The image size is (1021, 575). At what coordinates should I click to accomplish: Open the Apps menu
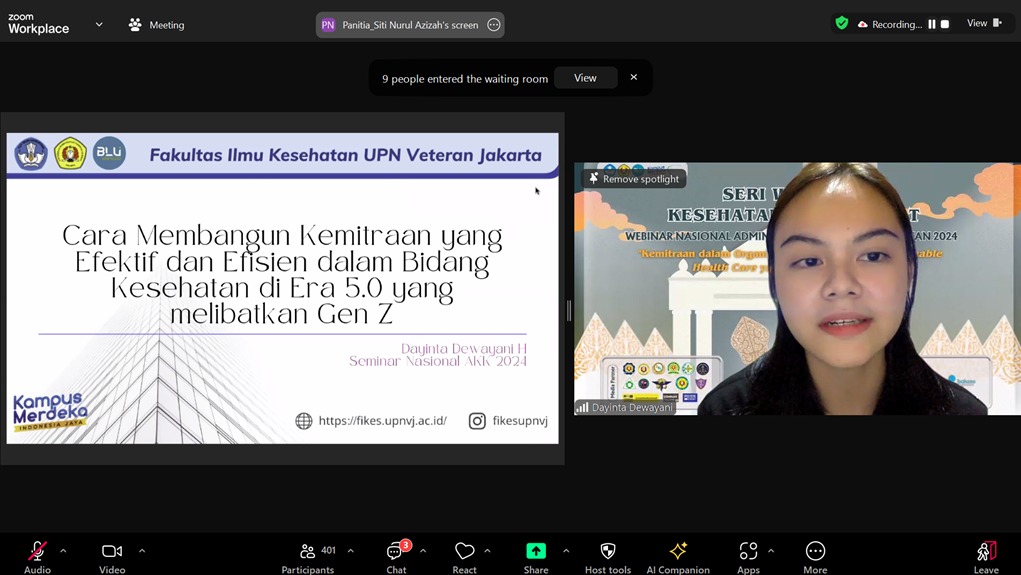[x=748, y=551]
